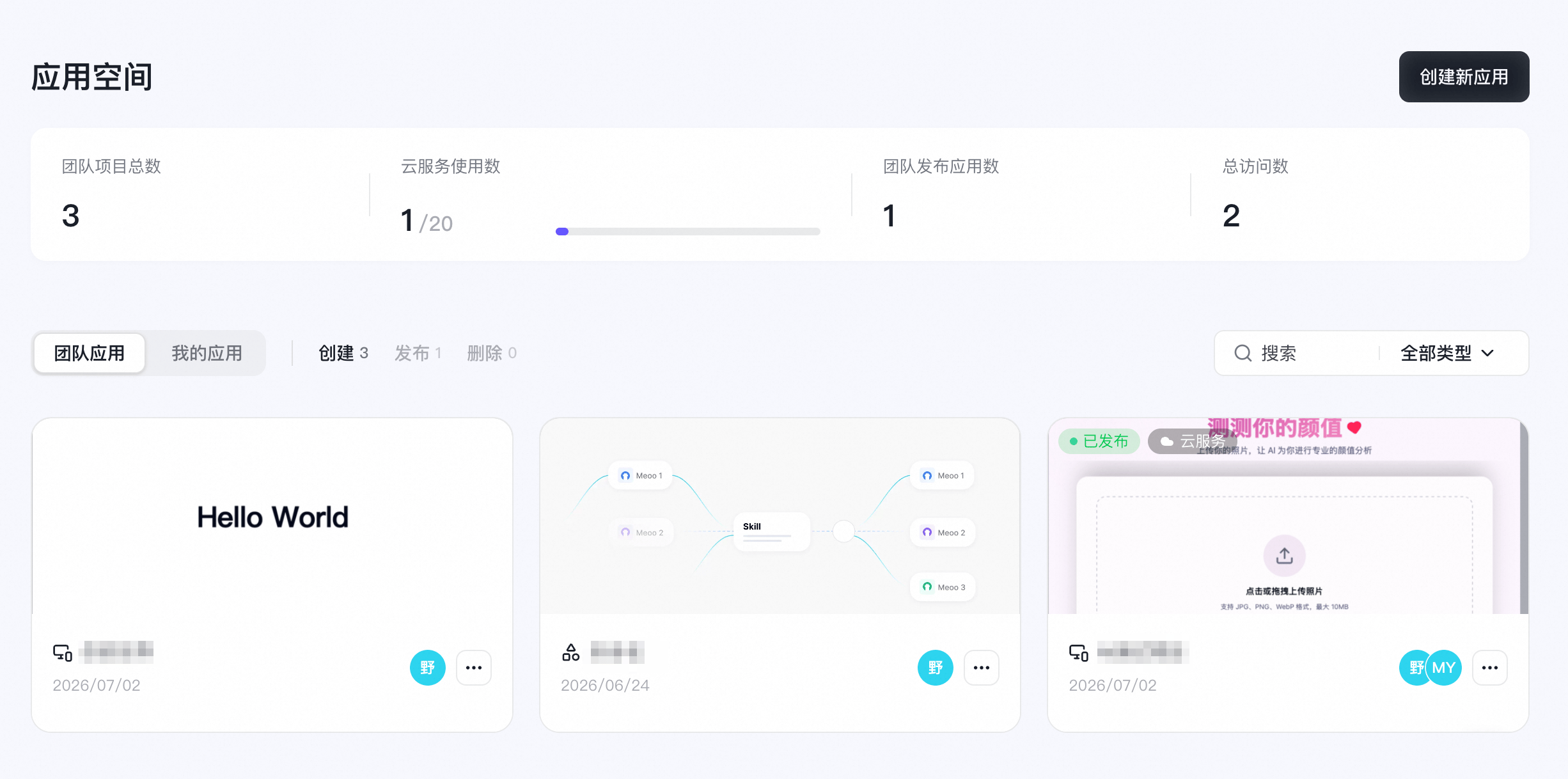Viewport: 1568px width, 779px height.
Task: Select the 发布 1 filter
Action: coord(418,353)
